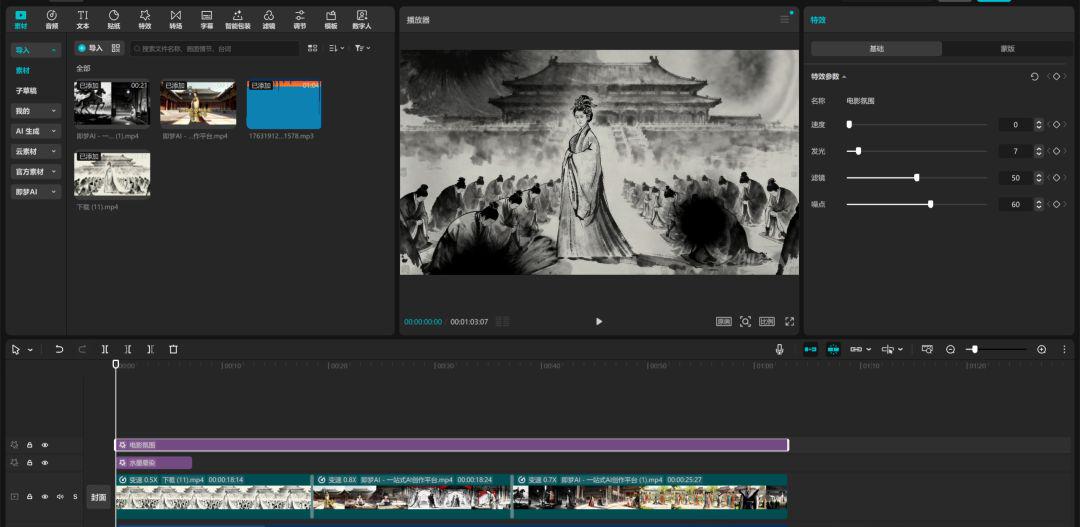The image size is (1080, 527).
Task: Play the preview video
Action: [599, 322]
